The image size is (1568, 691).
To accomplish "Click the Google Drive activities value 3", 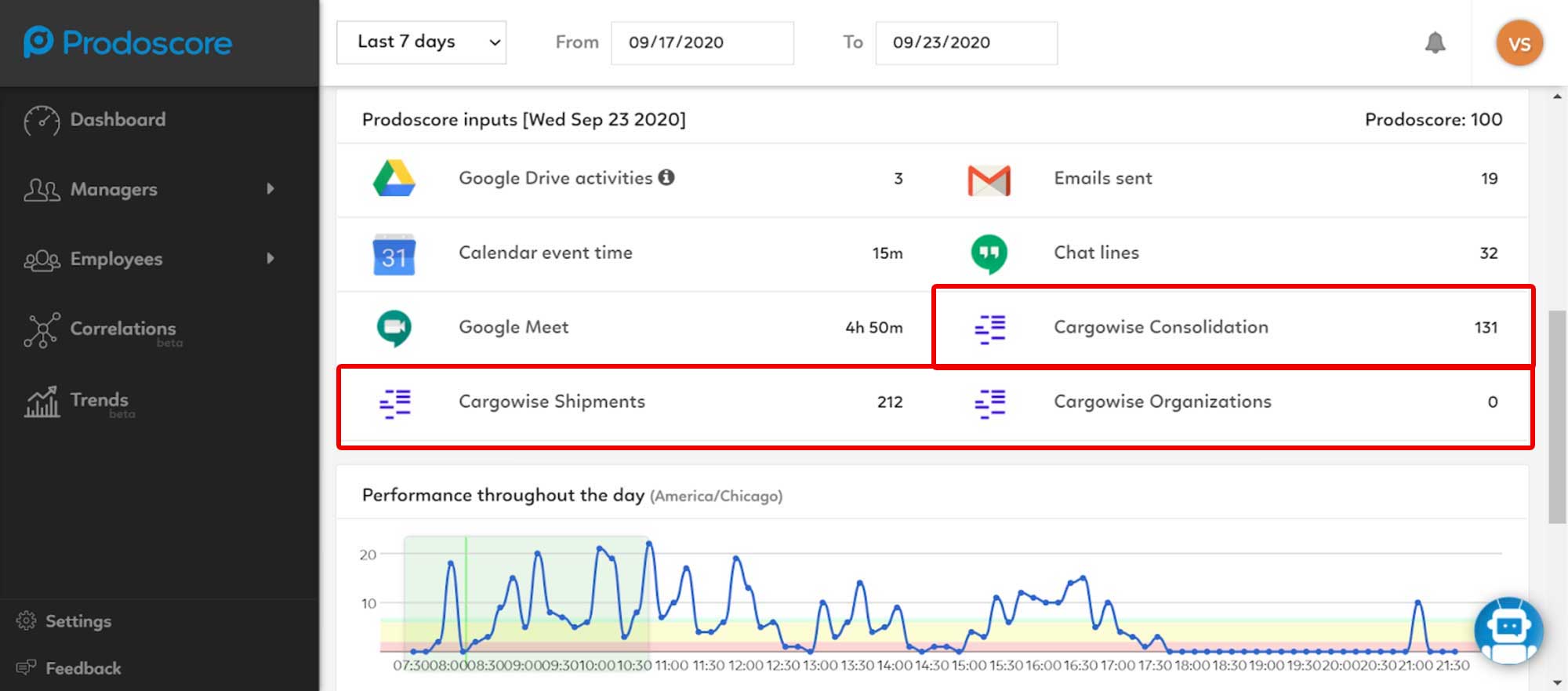I will (x=898, y=179).
